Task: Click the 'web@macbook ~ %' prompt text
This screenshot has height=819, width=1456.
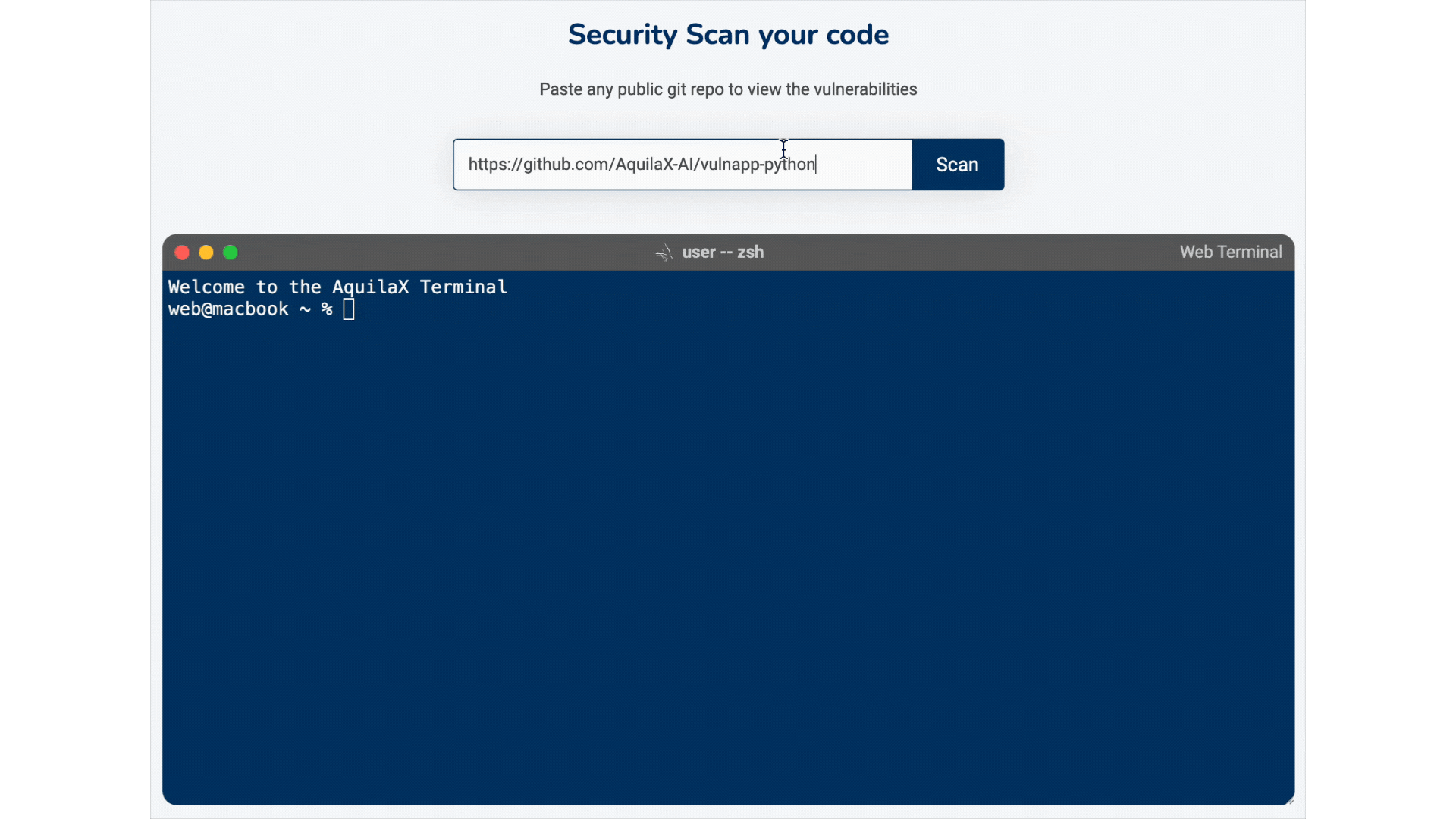Action: coord(250,309)
